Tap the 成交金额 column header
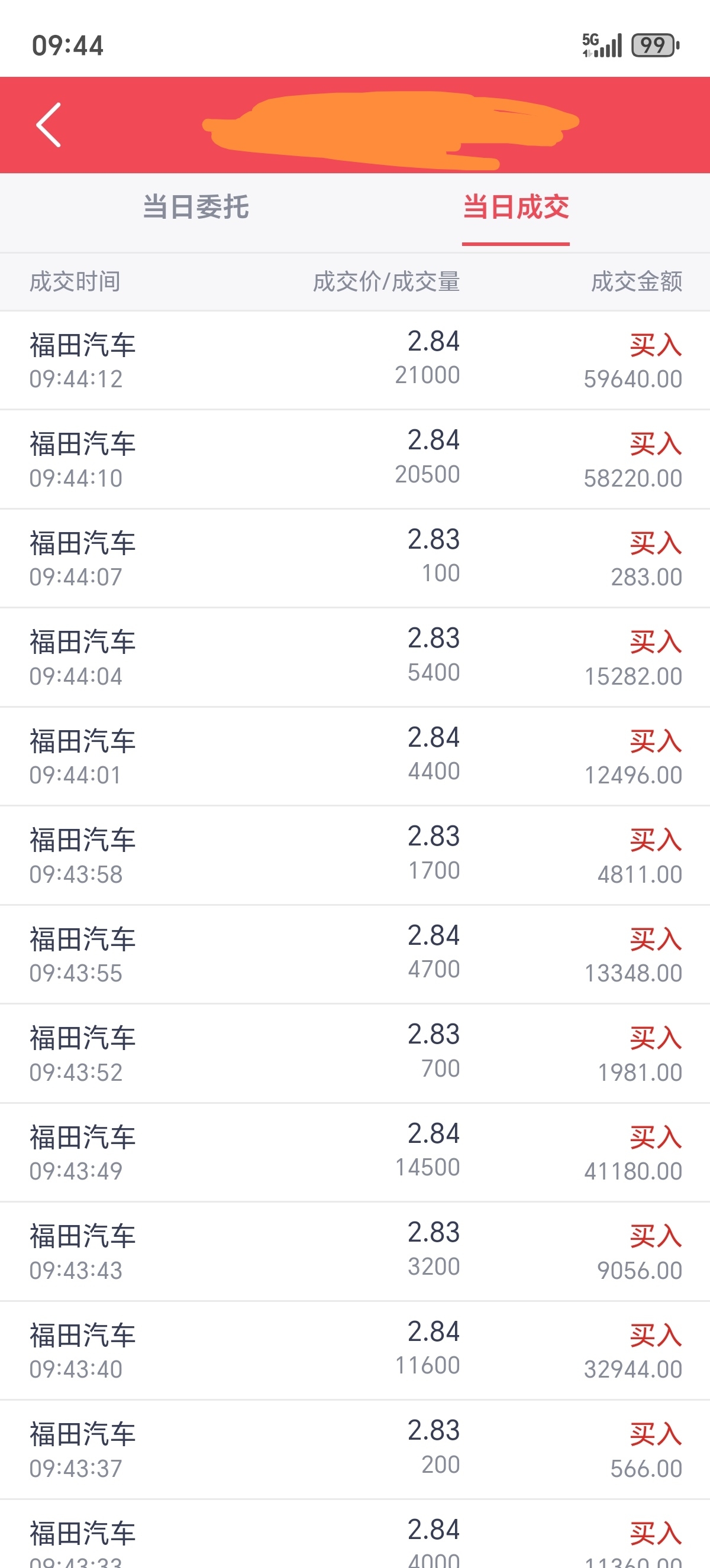 pyautogui.click(x=636, y=282)
